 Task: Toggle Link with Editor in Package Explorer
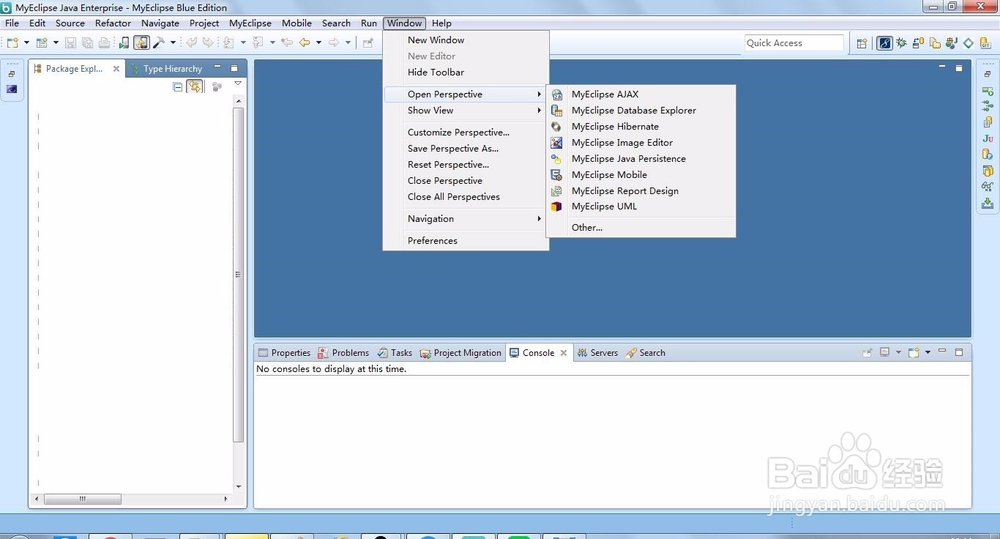tap(195, 87)
